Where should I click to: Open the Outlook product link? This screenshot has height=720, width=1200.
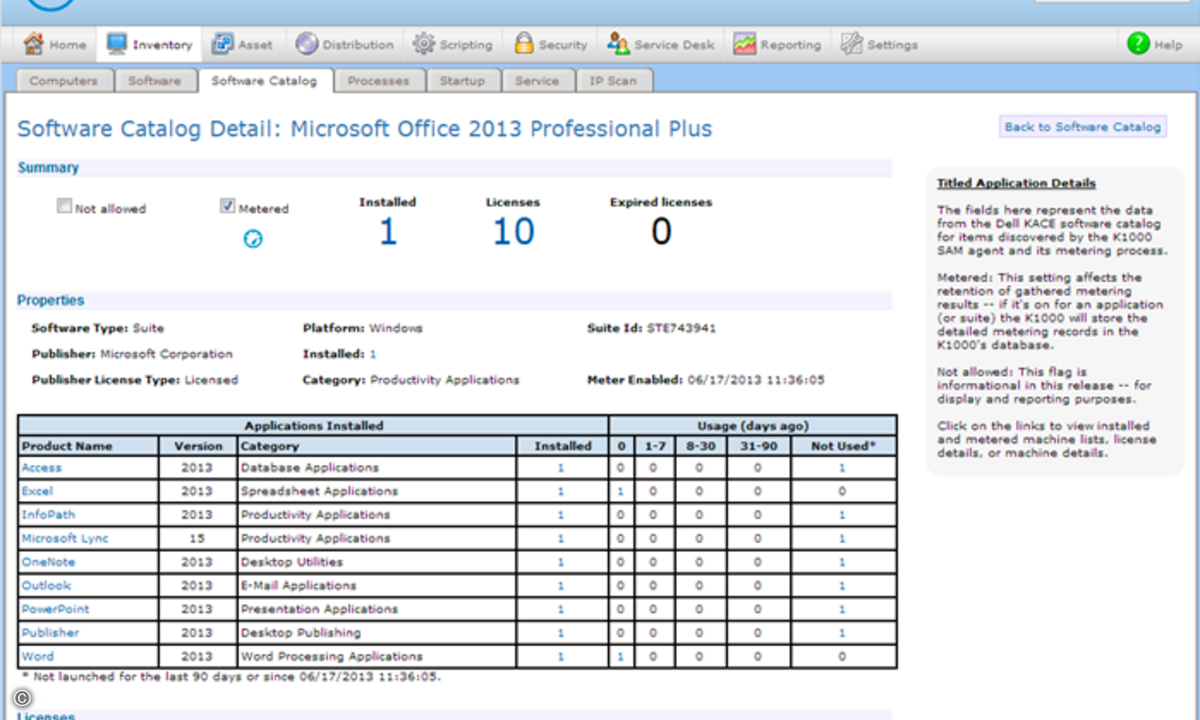pyautogui.click(x=47, y=586)
